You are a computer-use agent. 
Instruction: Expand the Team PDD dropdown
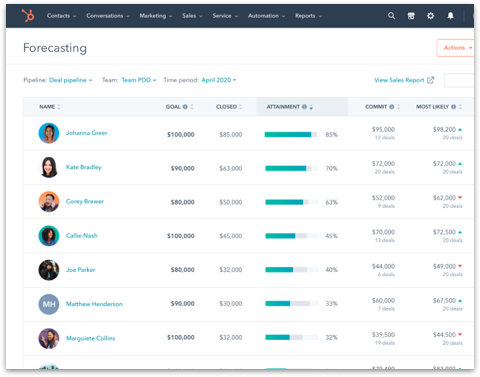139,80
